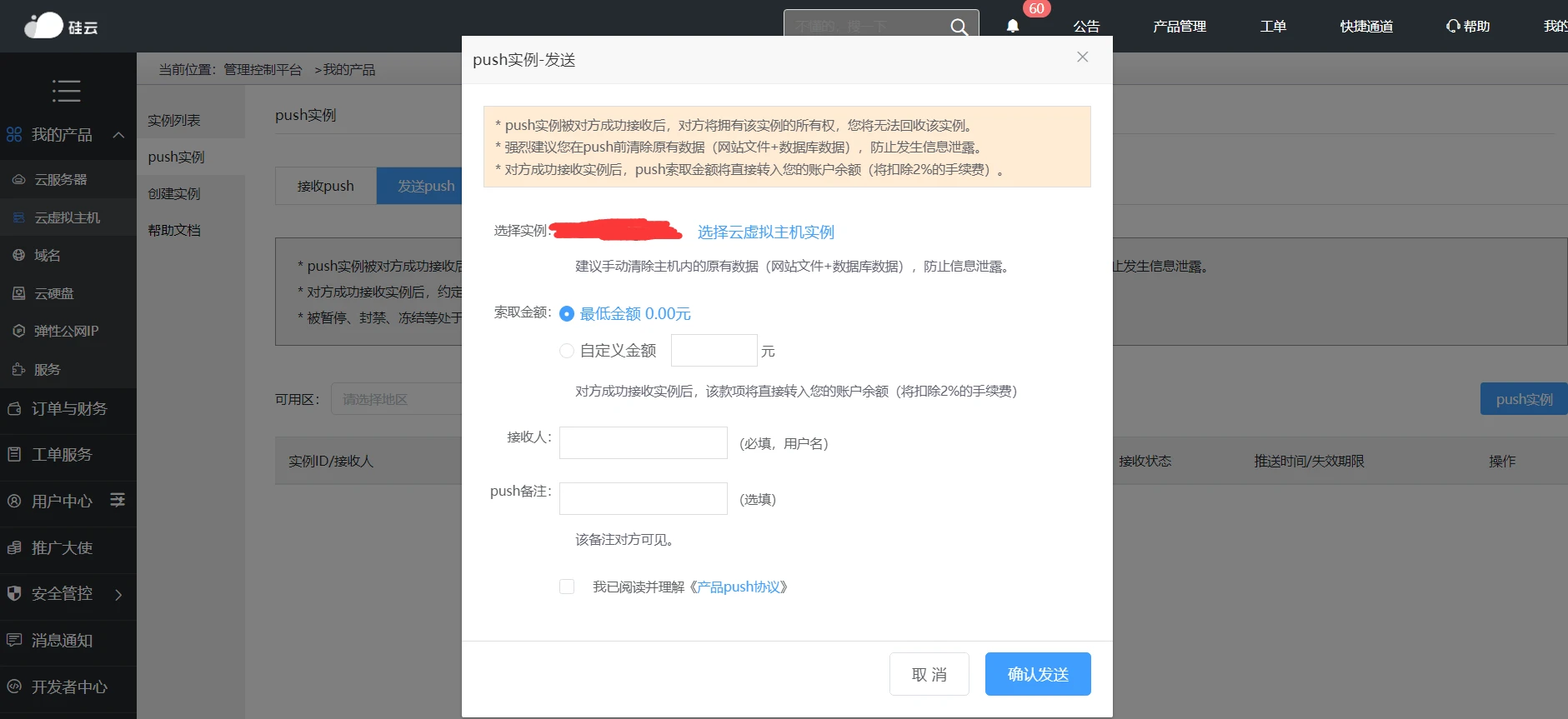Open 产品push协议 link

coord(739,587)
